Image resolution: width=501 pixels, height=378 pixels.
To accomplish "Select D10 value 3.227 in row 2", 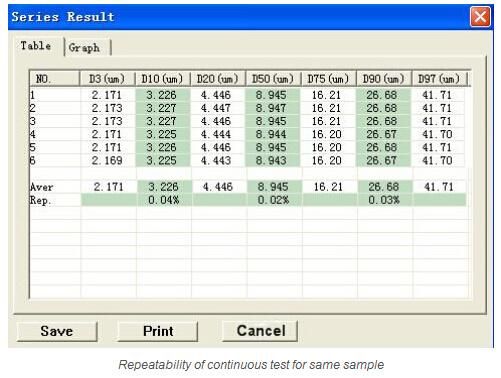I will coord(161,108).
